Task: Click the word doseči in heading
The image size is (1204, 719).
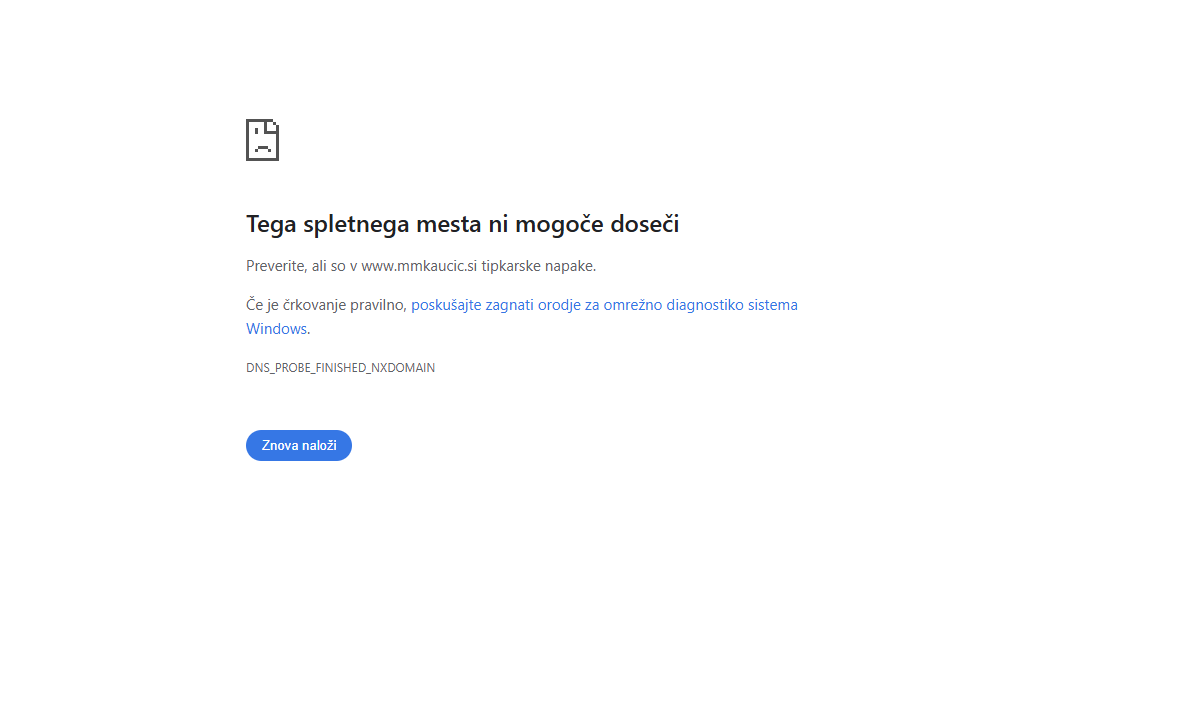Action: [647, 224]
